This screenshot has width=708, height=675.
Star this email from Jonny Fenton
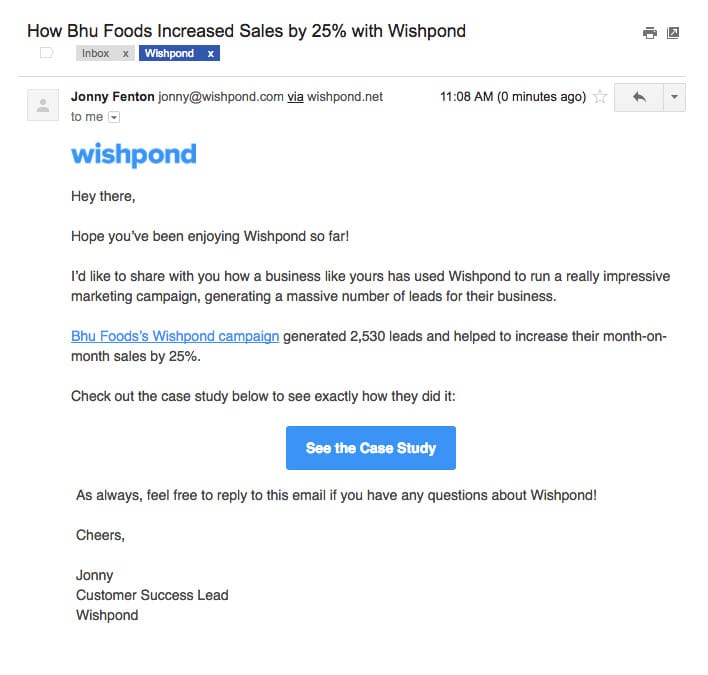click(600, 97)
